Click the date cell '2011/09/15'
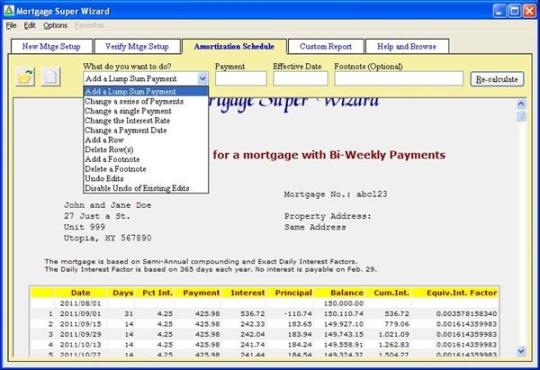The width and height of the screenshot is (540, 370). point(80,324)
